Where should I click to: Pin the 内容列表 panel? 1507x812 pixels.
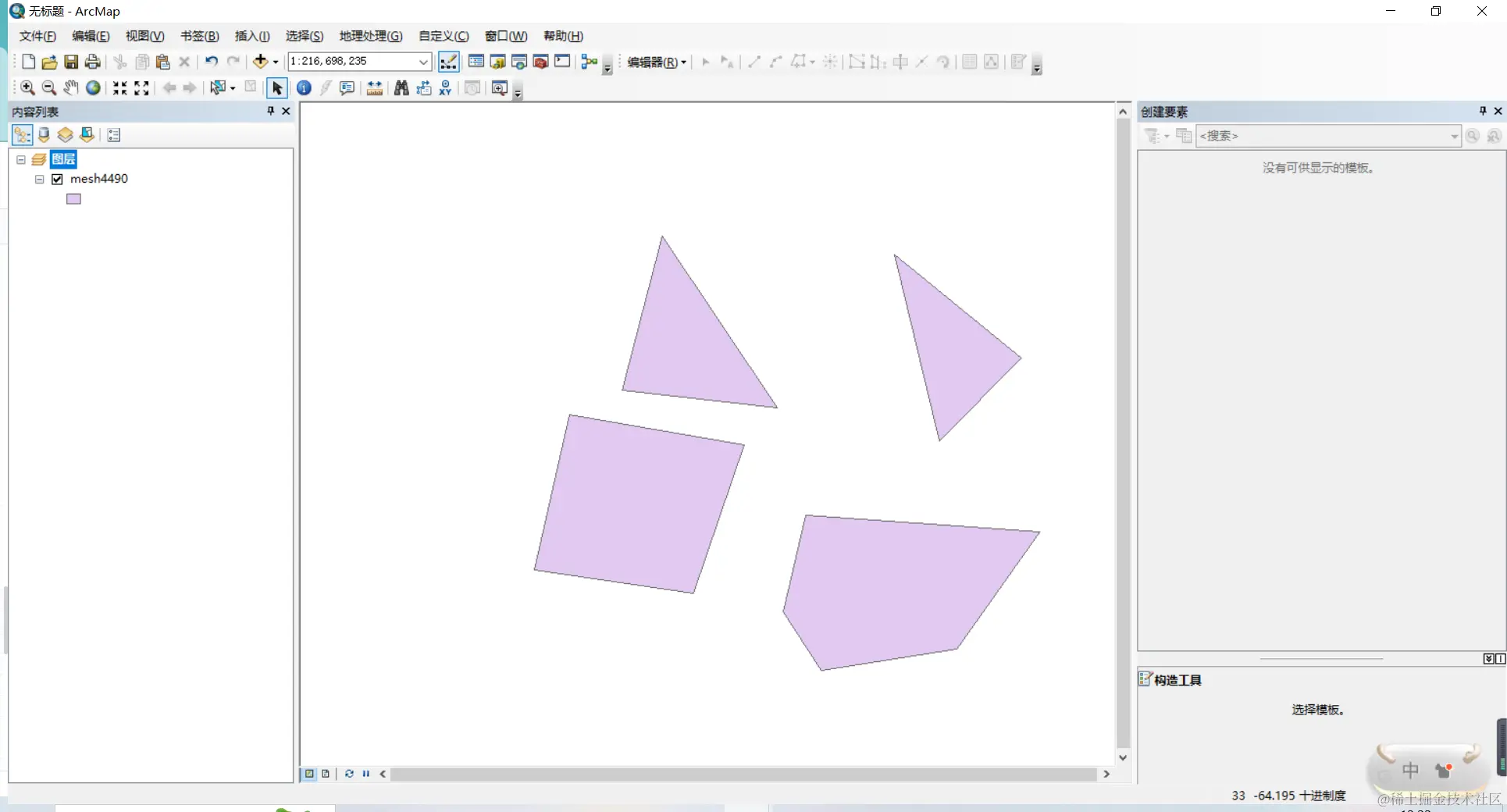coord(271,111)
